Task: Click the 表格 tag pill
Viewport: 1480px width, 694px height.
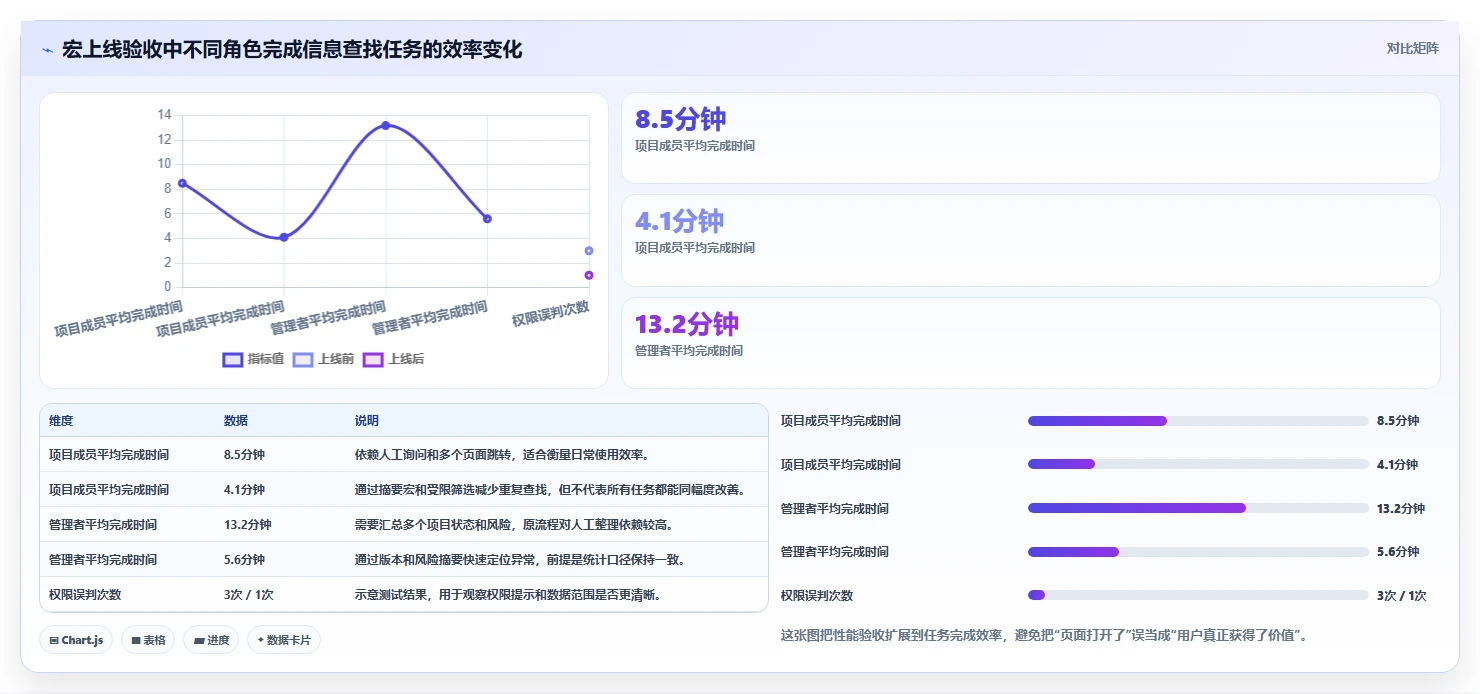Action: tap(148, 640)
